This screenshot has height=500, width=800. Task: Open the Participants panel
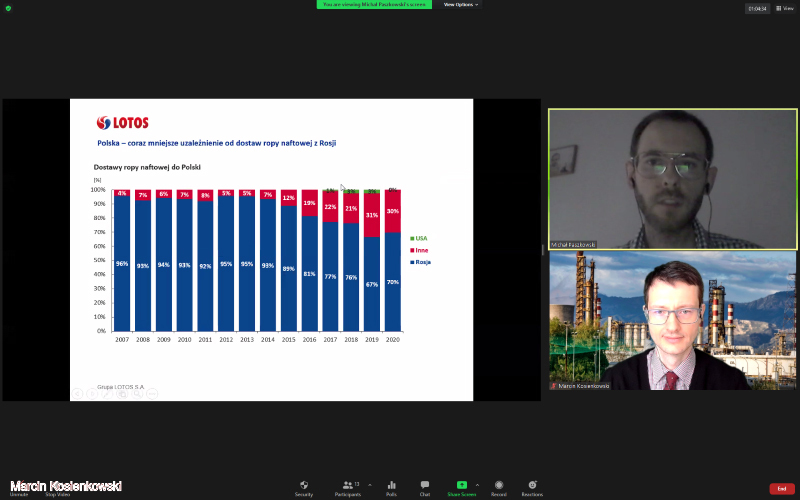tap(348, 486)
